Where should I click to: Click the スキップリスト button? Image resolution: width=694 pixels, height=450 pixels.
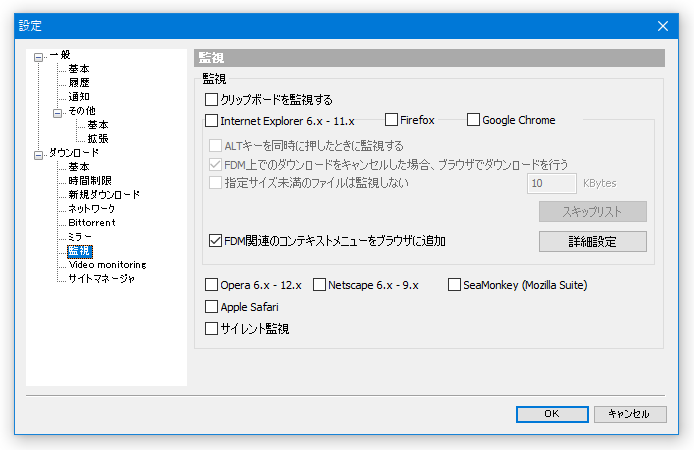click(593, 212)
